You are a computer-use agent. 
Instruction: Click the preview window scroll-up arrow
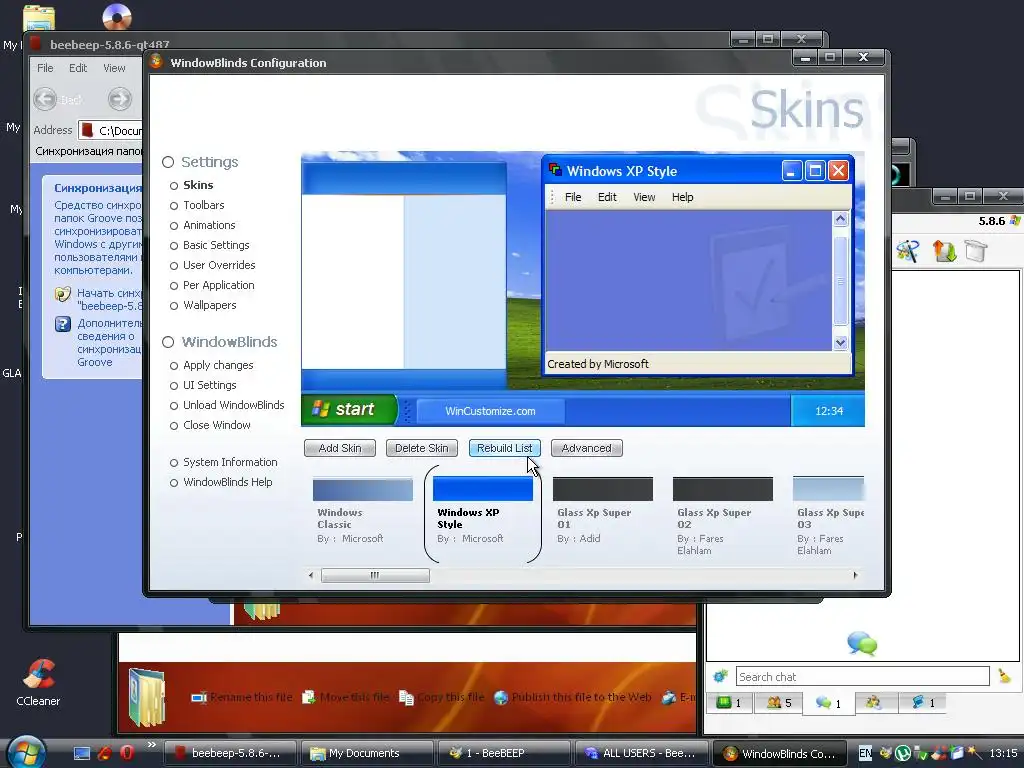click(x=840, y=219)
